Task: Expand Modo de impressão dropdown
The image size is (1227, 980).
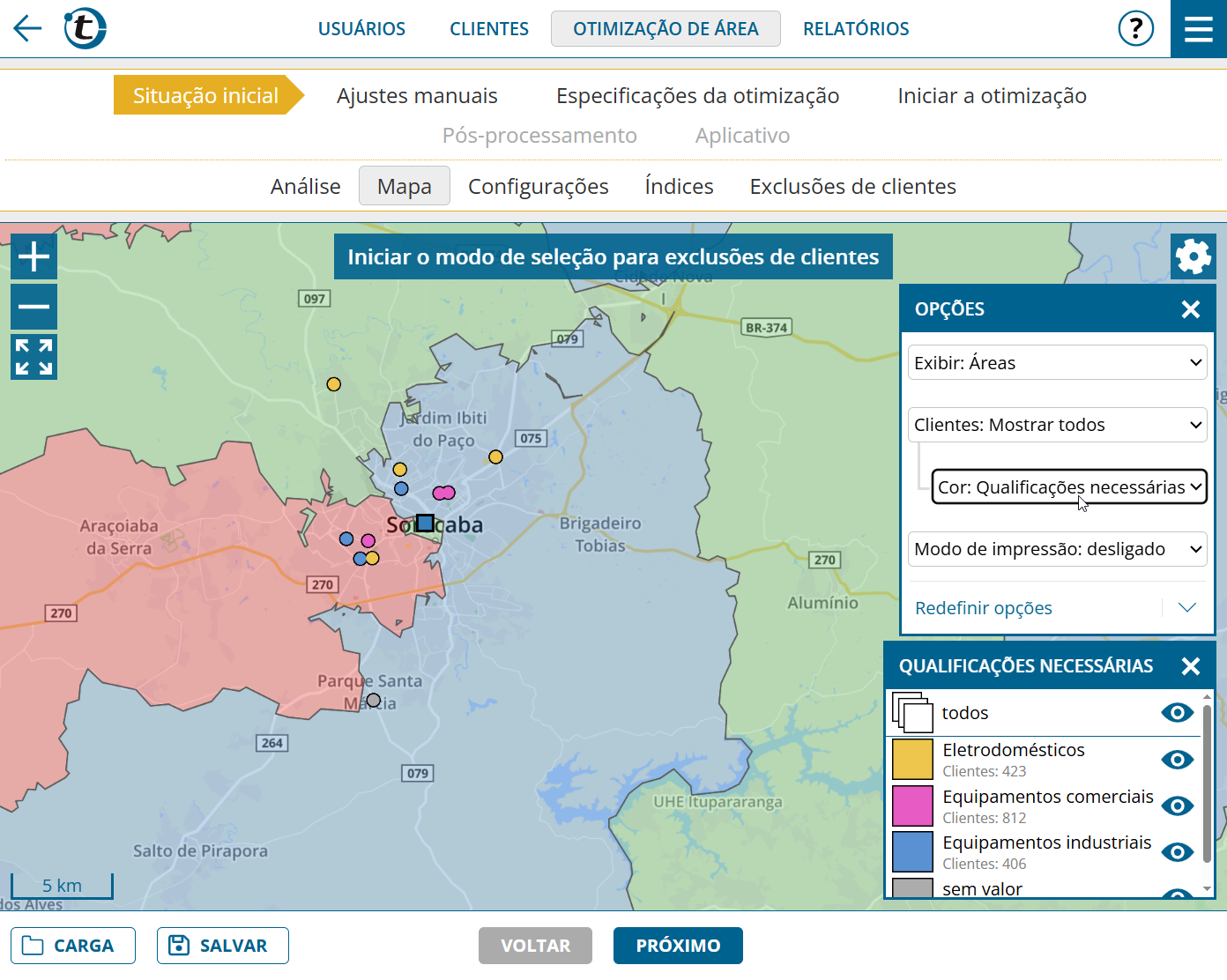Action: [1057, 549]
